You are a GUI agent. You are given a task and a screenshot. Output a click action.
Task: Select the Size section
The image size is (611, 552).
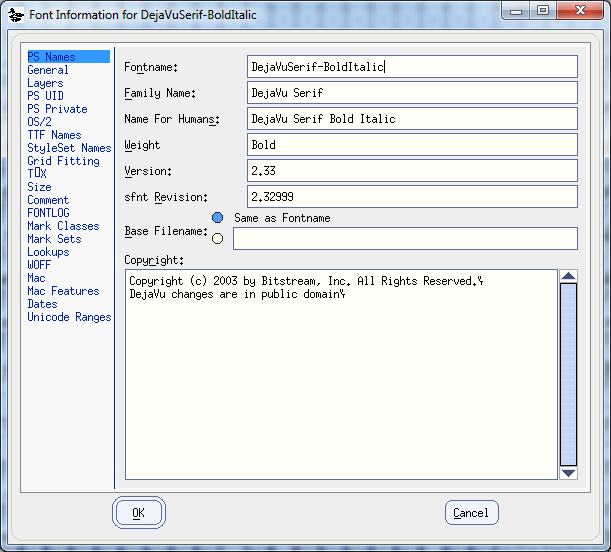click(x=39, y=187)
